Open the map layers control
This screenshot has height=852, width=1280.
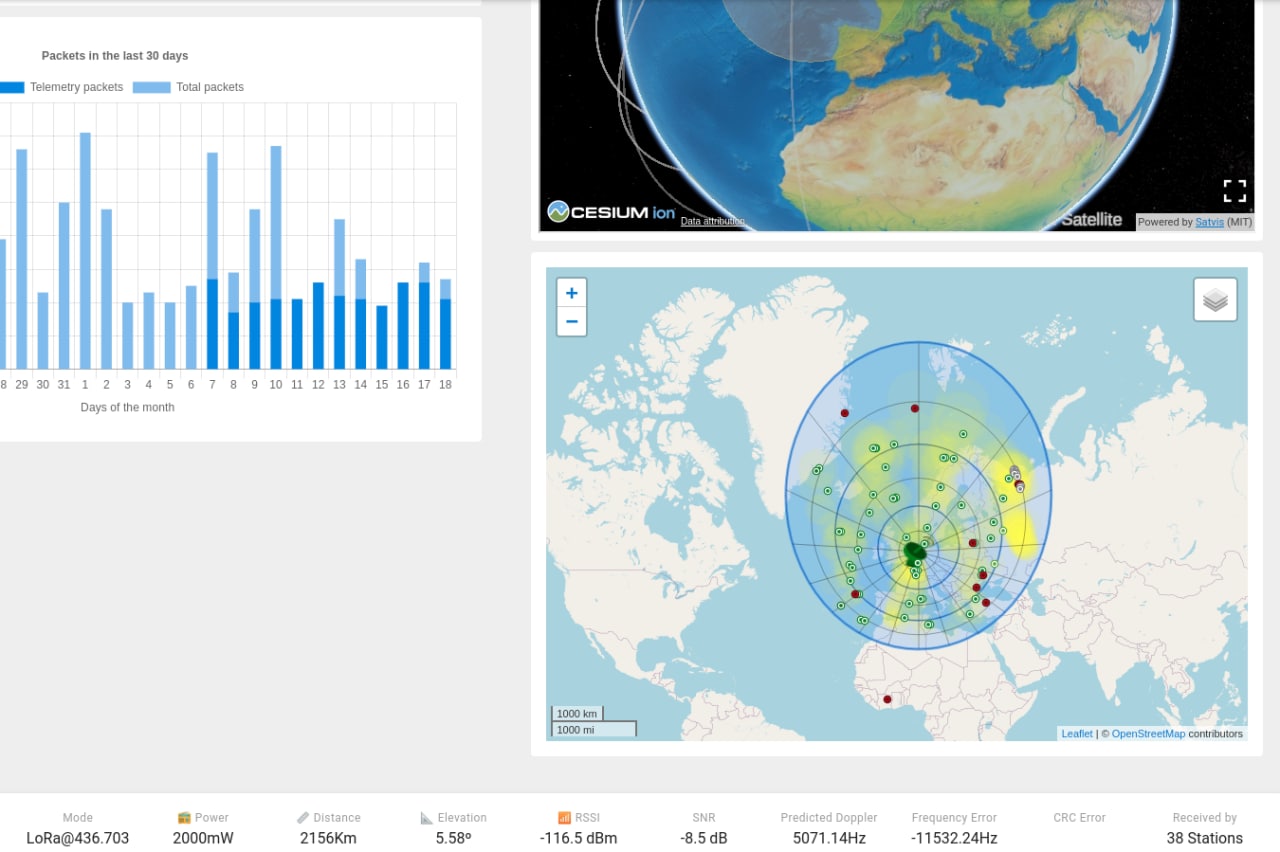[1215, 299]
